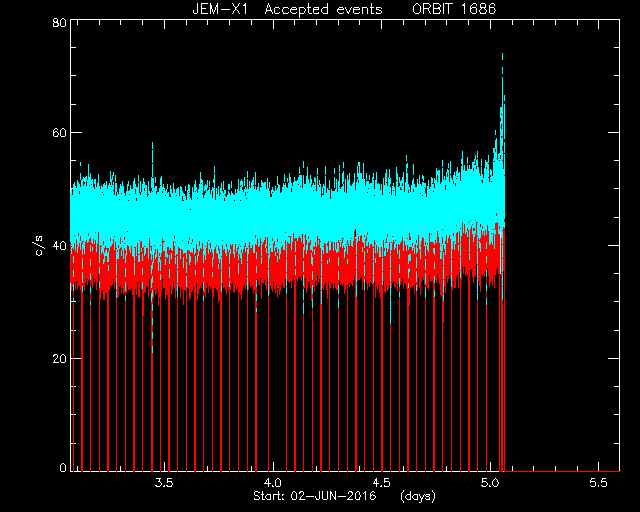Click the 'Start: 02-JUN-2016' axis caption
This screenshot has height=512, width=640.
click(x=315, y=496)
